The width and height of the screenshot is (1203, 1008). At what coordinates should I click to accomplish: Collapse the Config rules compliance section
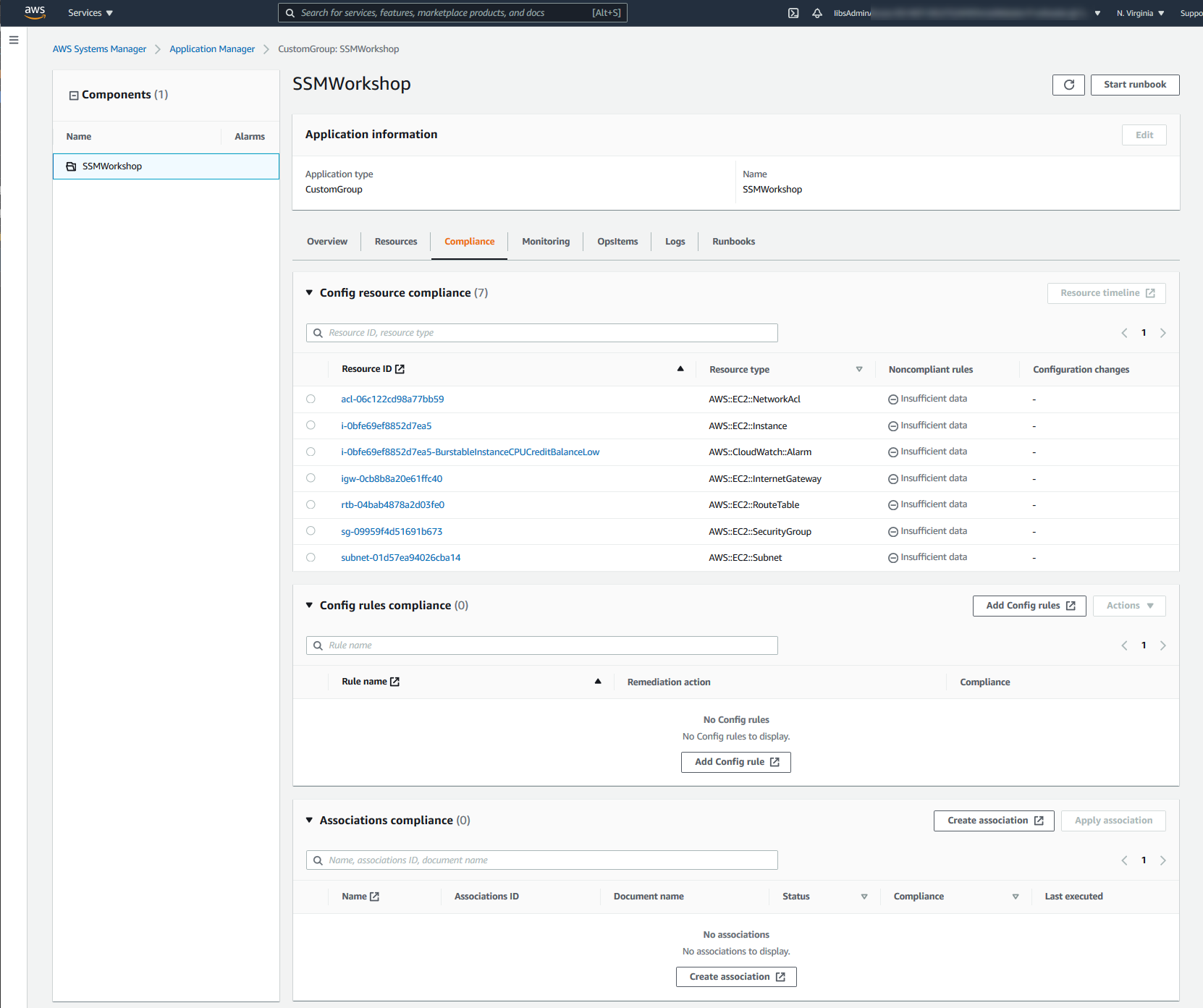(x=309, y=606)
